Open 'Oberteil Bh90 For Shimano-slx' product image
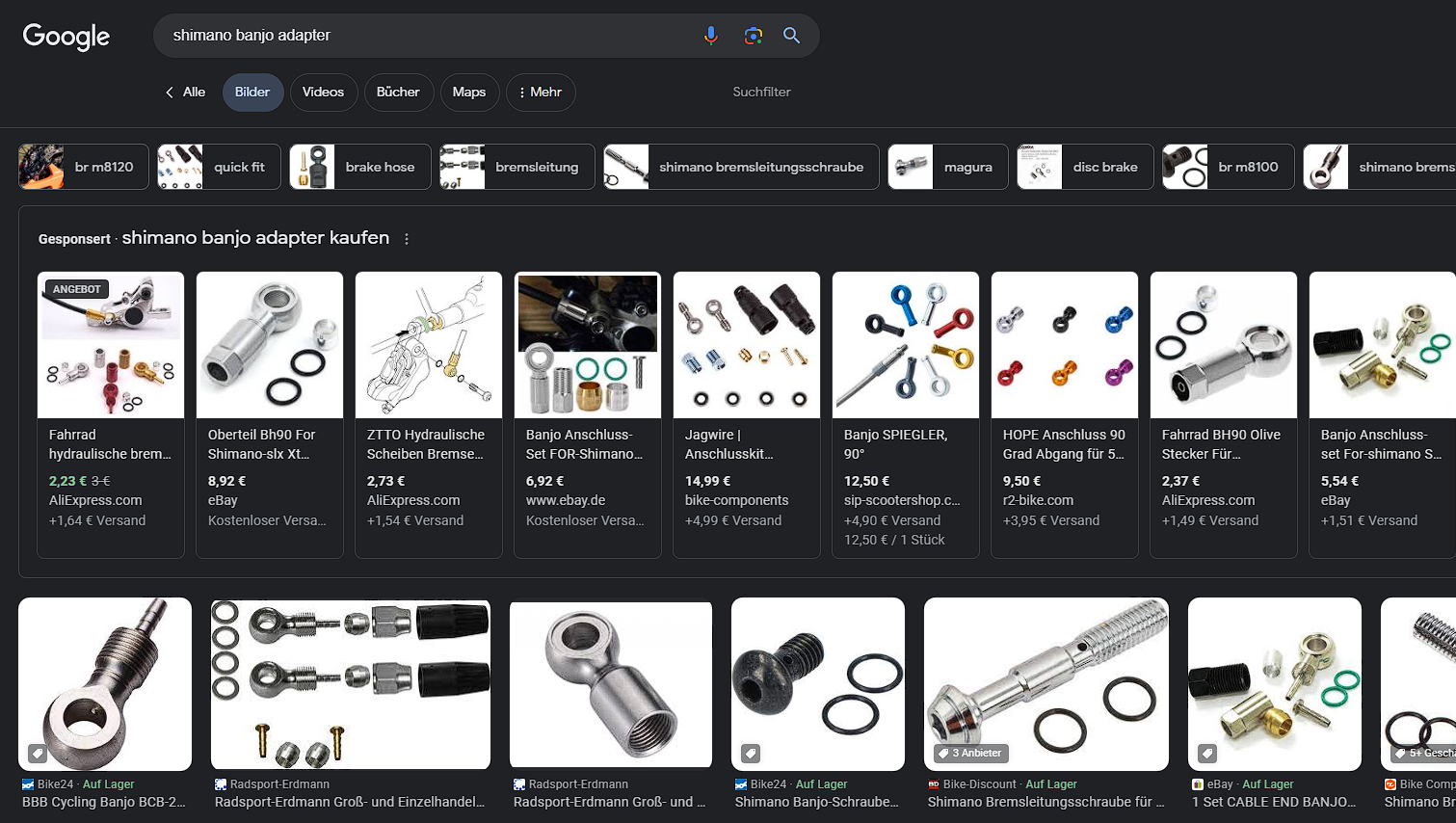 (270, 345)
